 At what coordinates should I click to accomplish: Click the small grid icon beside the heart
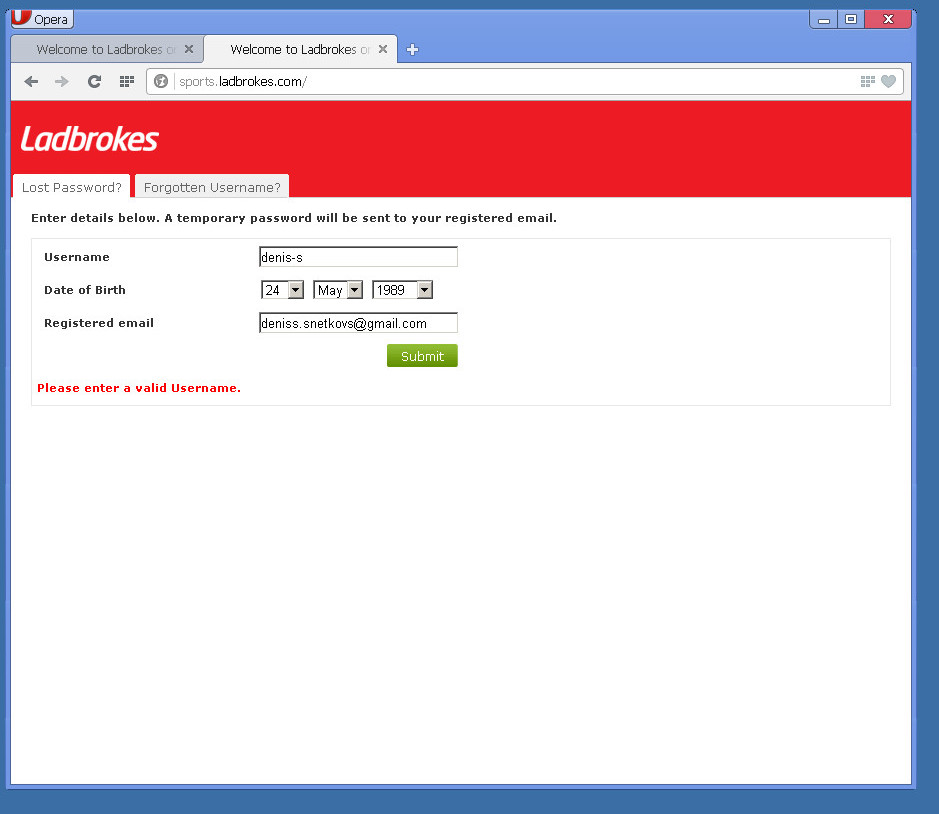[x=867, y=81]
